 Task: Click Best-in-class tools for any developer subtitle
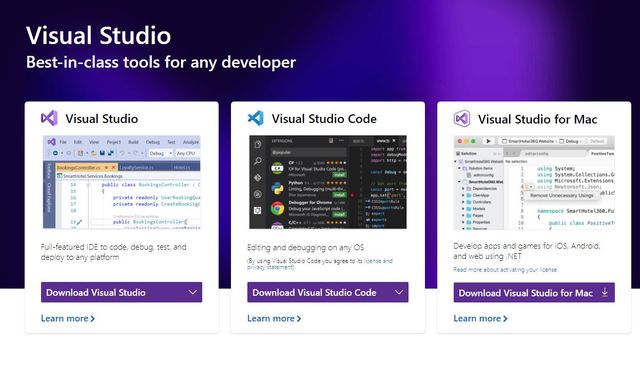click(161, 62)
